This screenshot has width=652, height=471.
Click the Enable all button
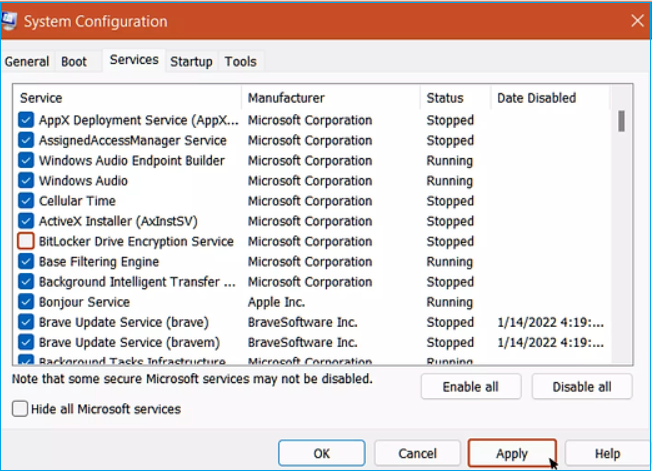[x=471, y=387]
